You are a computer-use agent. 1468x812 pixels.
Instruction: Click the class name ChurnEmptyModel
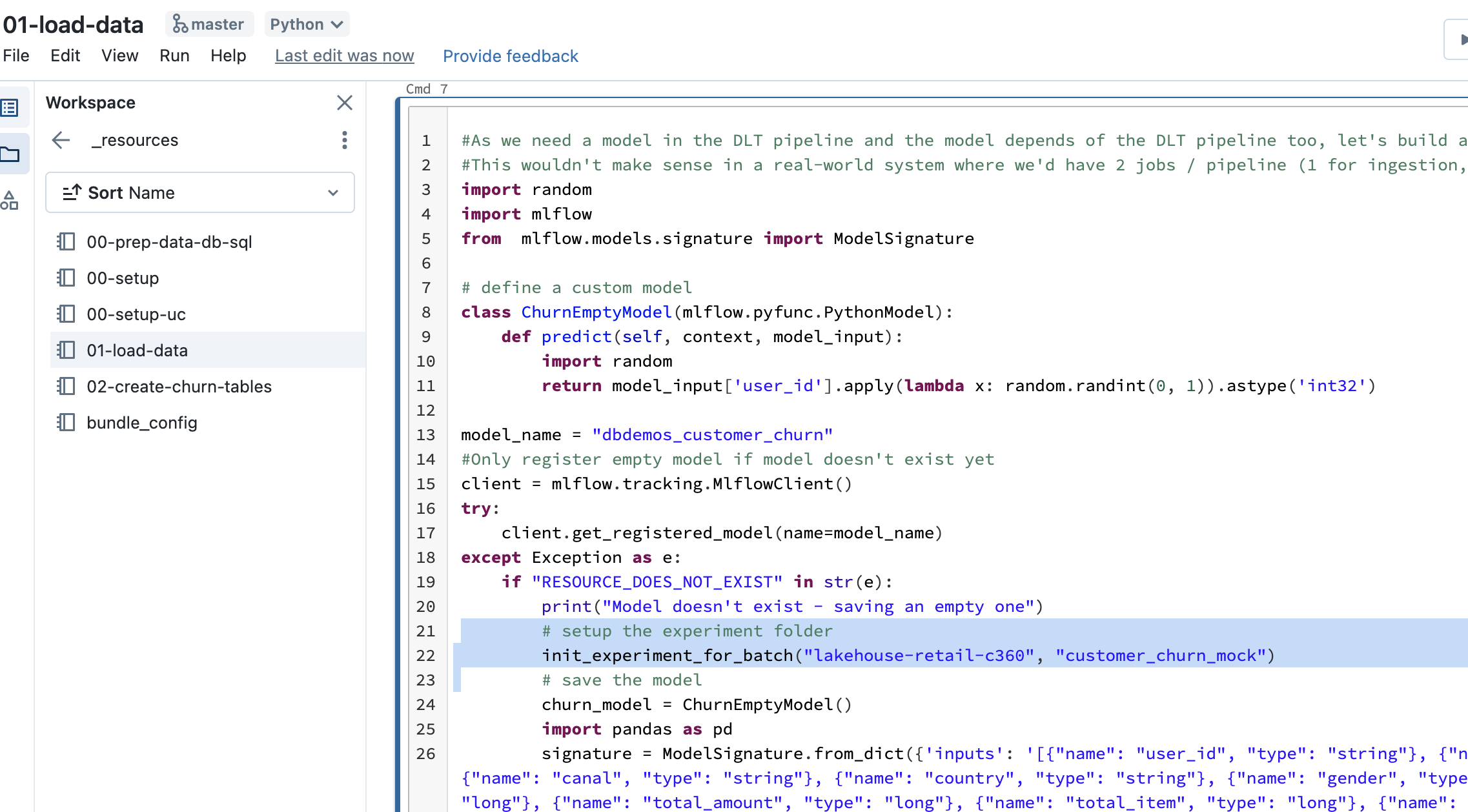coord(596,312)
